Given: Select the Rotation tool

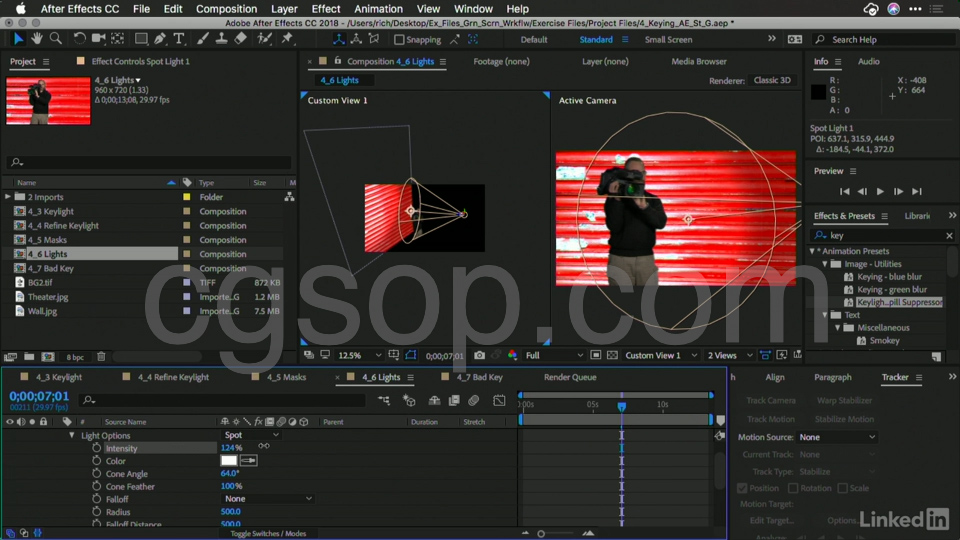Looking at the screenshot, I should [x=80, y=39].
